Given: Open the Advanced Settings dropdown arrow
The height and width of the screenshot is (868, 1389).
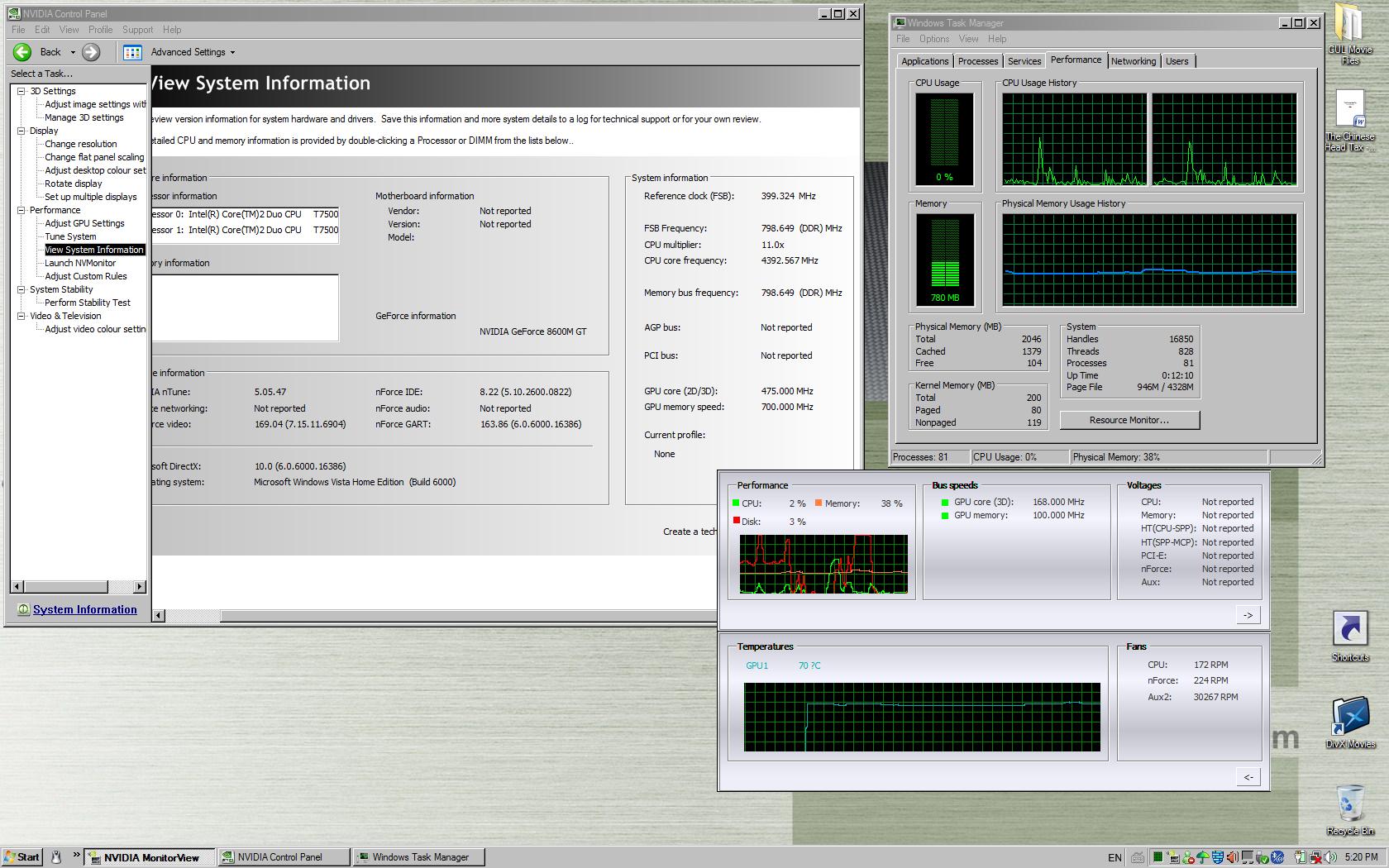Looking at the screenshot, I should coord(232,52).
